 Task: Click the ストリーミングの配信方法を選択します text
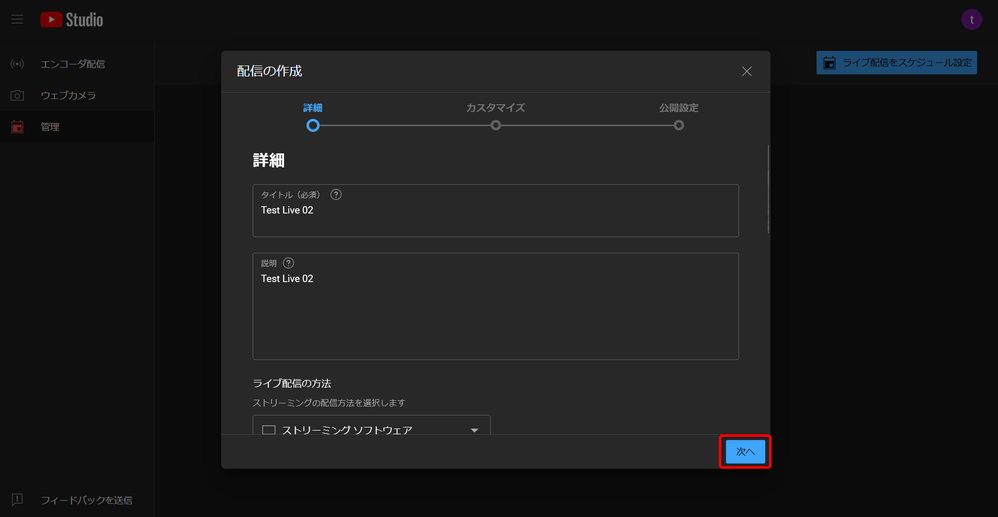click(x=329, y=402)
